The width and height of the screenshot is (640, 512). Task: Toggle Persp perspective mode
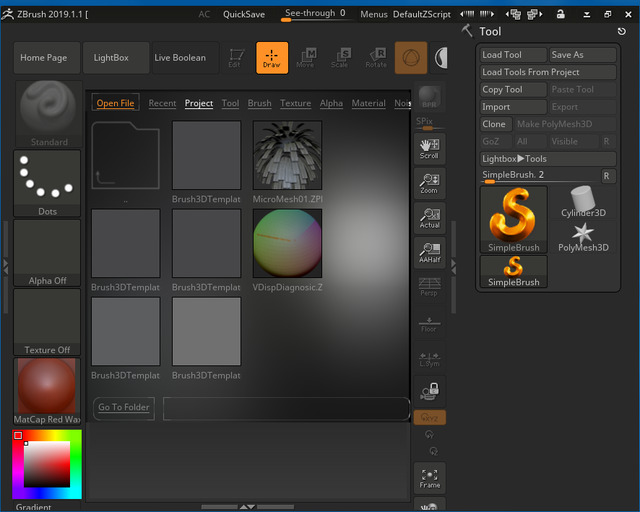coord(429,287)
